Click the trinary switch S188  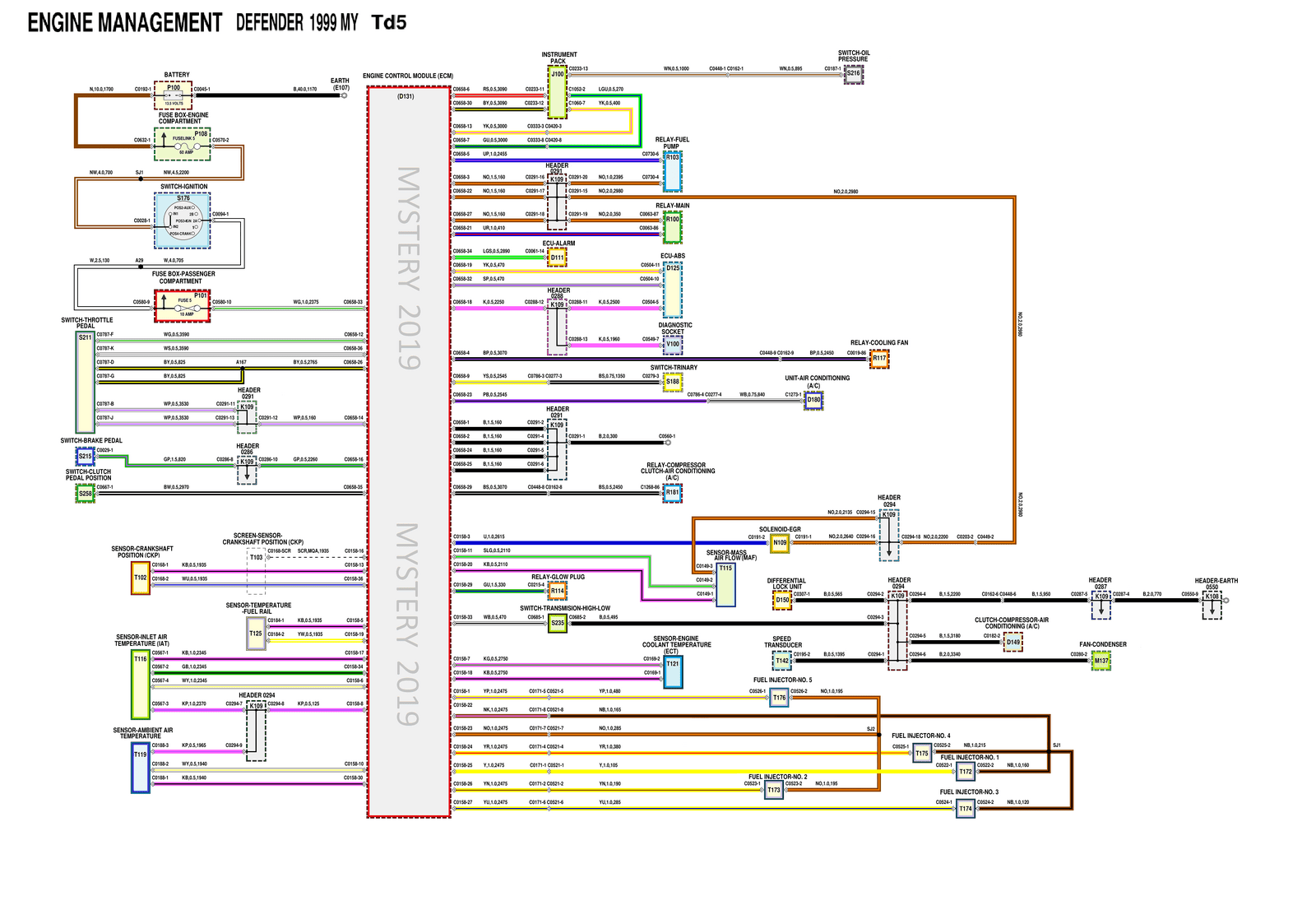pos(673,383)
